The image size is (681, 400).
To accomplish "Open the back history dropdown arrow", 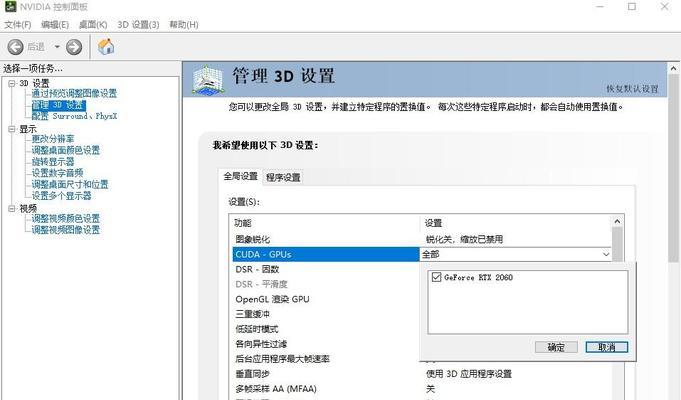I will pyautogui.click(x=57, y=46).
